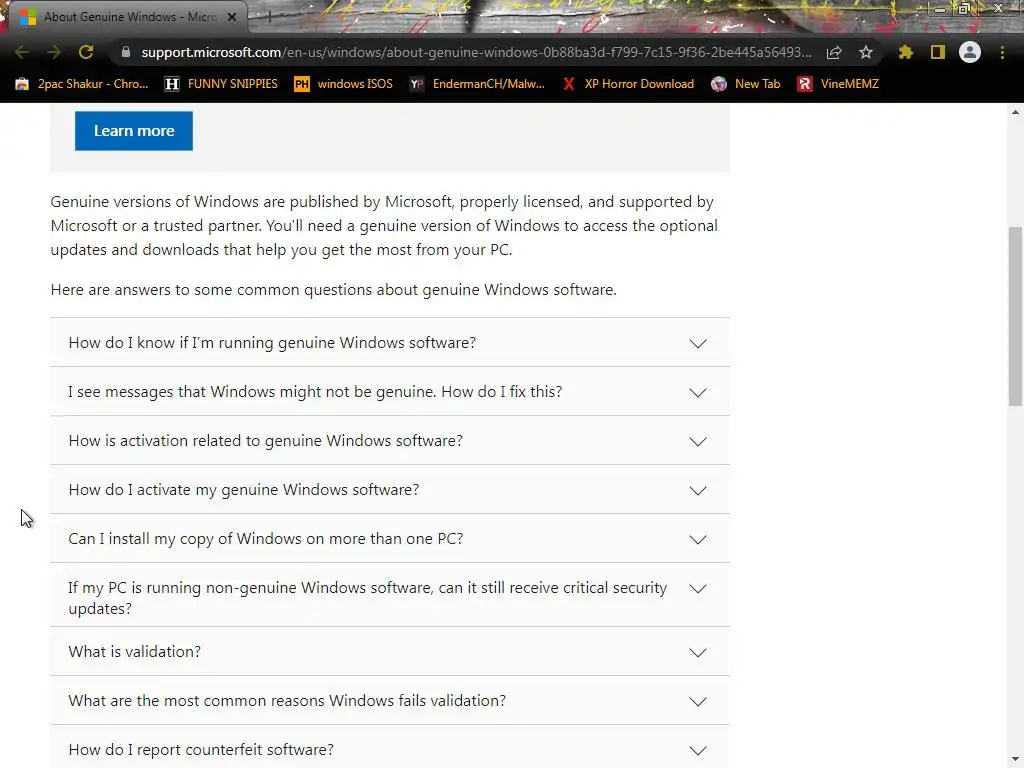Expand chevron for running genuine Windows question
The image size is (1024, 768).
698,344
